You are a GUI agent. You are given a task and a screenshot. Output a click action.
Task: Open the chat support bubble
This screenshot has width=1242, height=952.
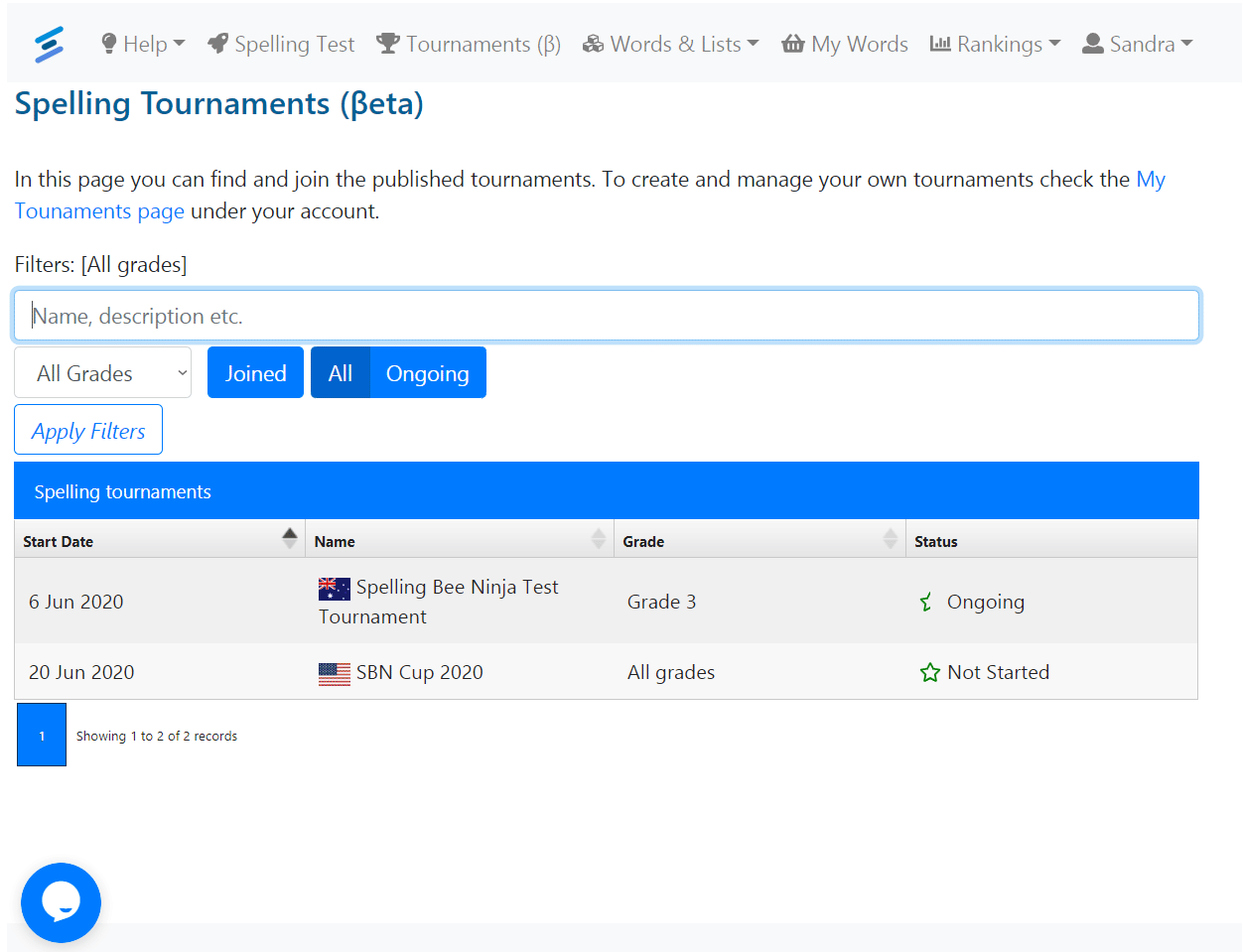[x=61, y=902]
